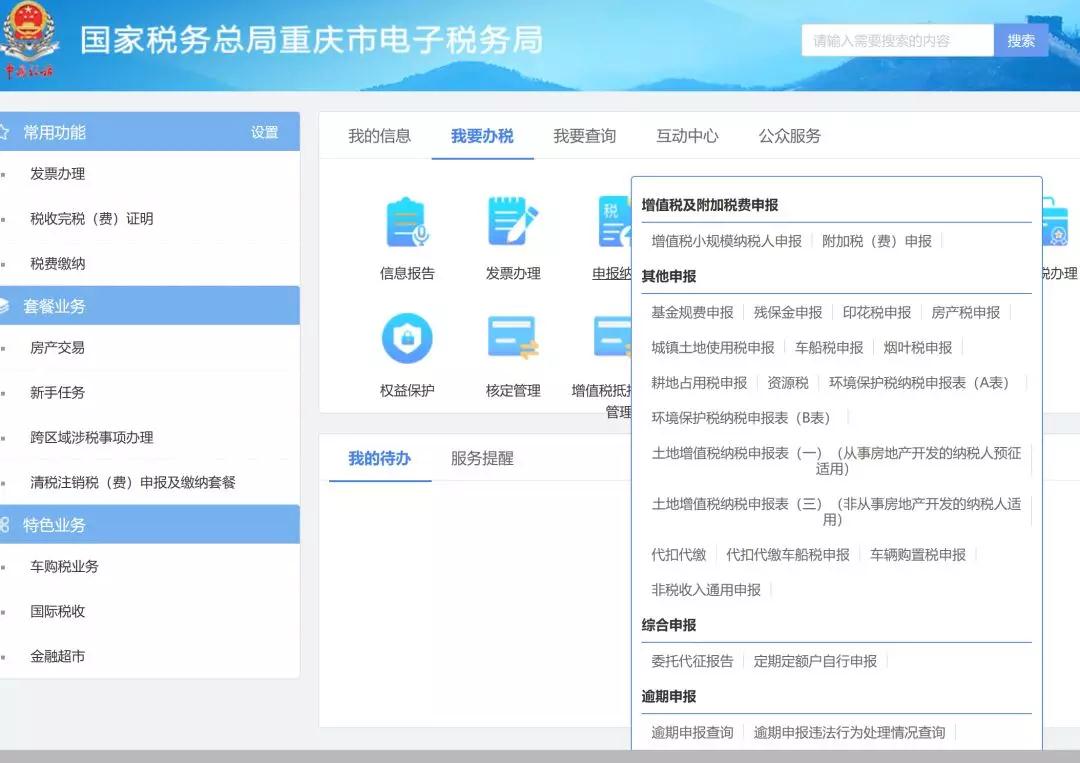Open 房产交易 package

57,348
